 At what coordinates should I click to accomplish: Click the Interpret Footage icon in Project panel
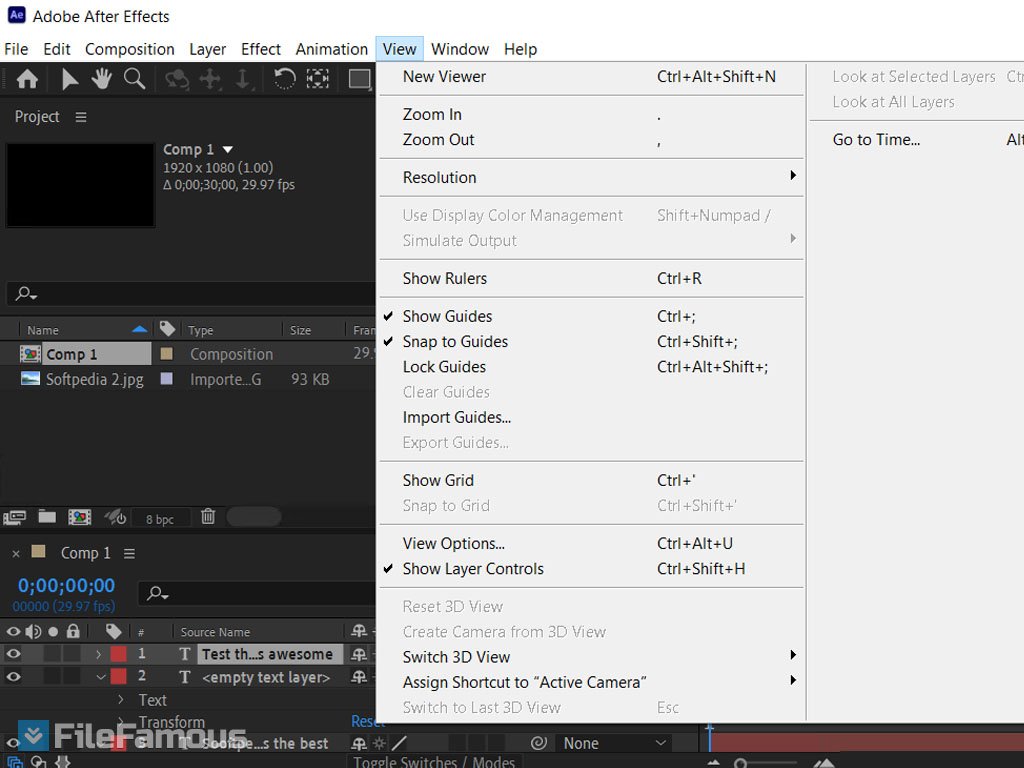14,517
